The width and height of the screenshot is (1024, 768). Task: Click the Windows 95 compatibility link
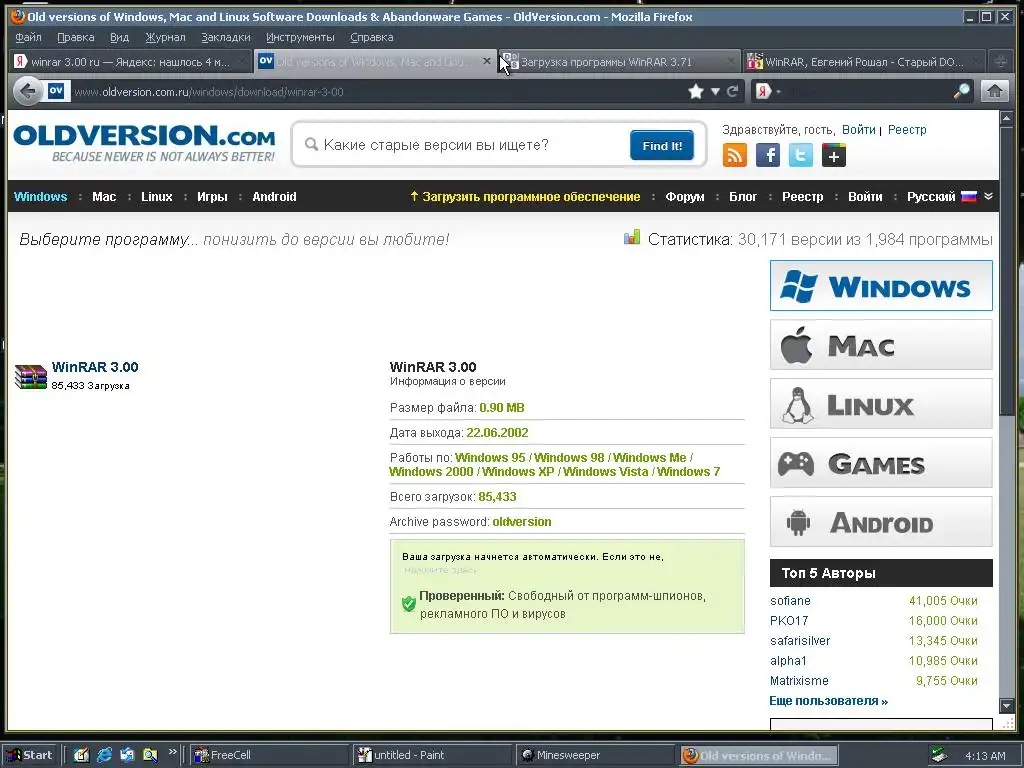(490, 458)
